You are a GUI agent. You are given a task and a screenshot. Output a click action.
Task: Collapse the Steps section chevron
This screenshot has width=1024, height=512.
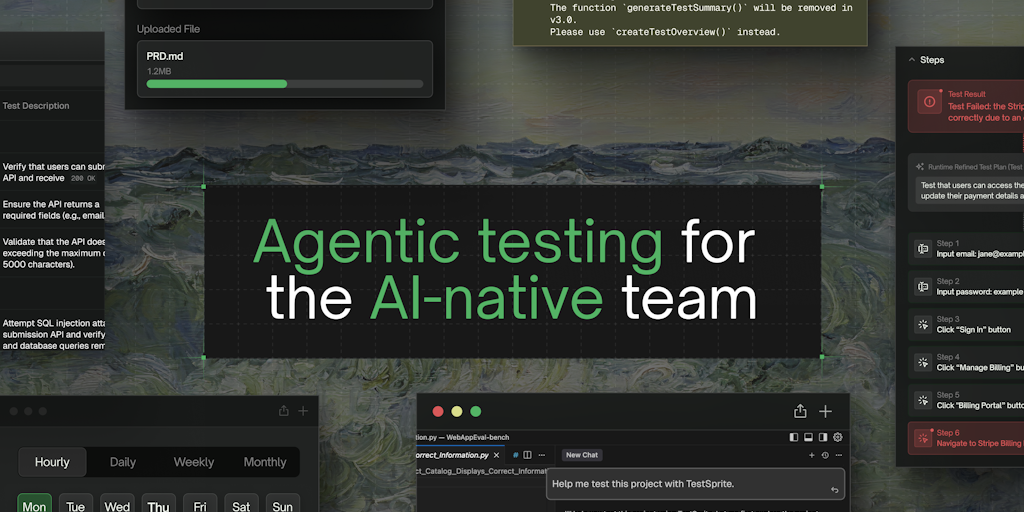(912, 59)
